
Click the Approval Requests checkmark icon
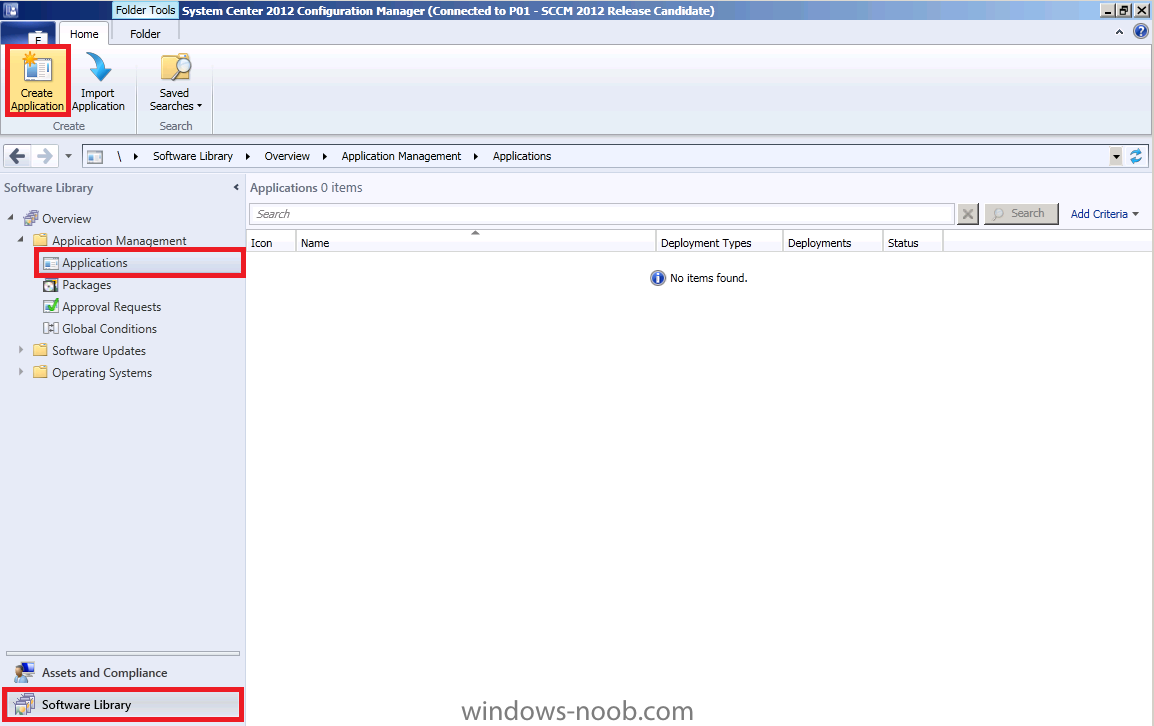(50, 306)
